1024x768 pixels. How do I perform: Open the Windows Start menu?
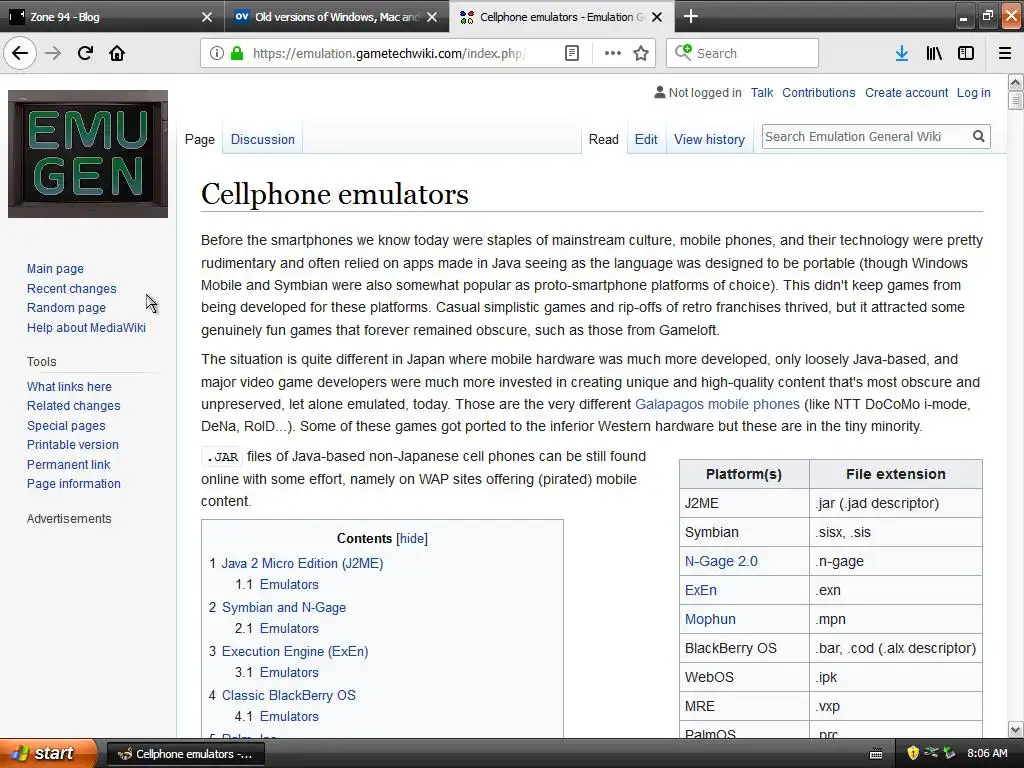[x=48, y=753]
